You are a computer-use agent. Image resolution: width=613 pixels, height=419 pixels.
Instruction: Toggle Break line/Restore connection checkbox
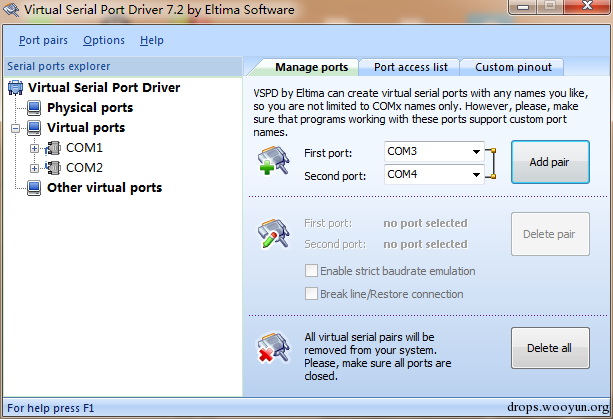click(311, 294)
